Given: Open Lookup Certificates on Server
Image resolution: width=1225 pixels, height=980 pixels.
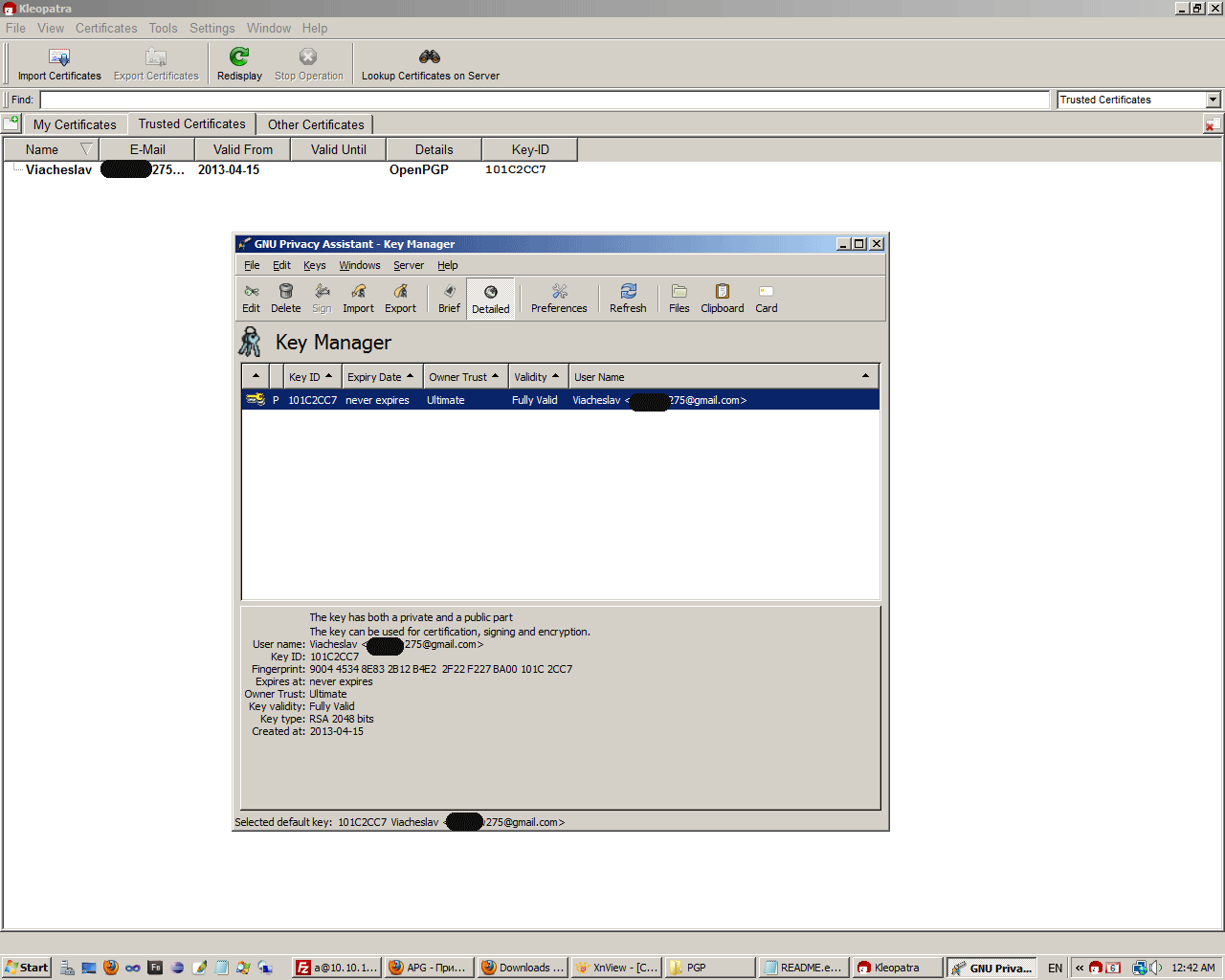Looking at the screenshot, I should [431, 65].
